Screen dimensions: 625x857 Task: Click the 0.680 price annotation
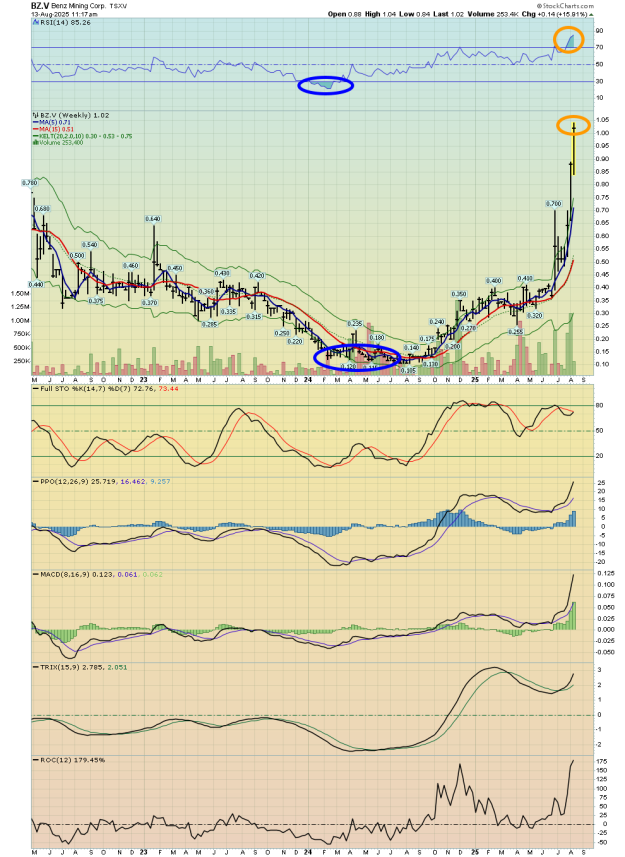(42, 209)
